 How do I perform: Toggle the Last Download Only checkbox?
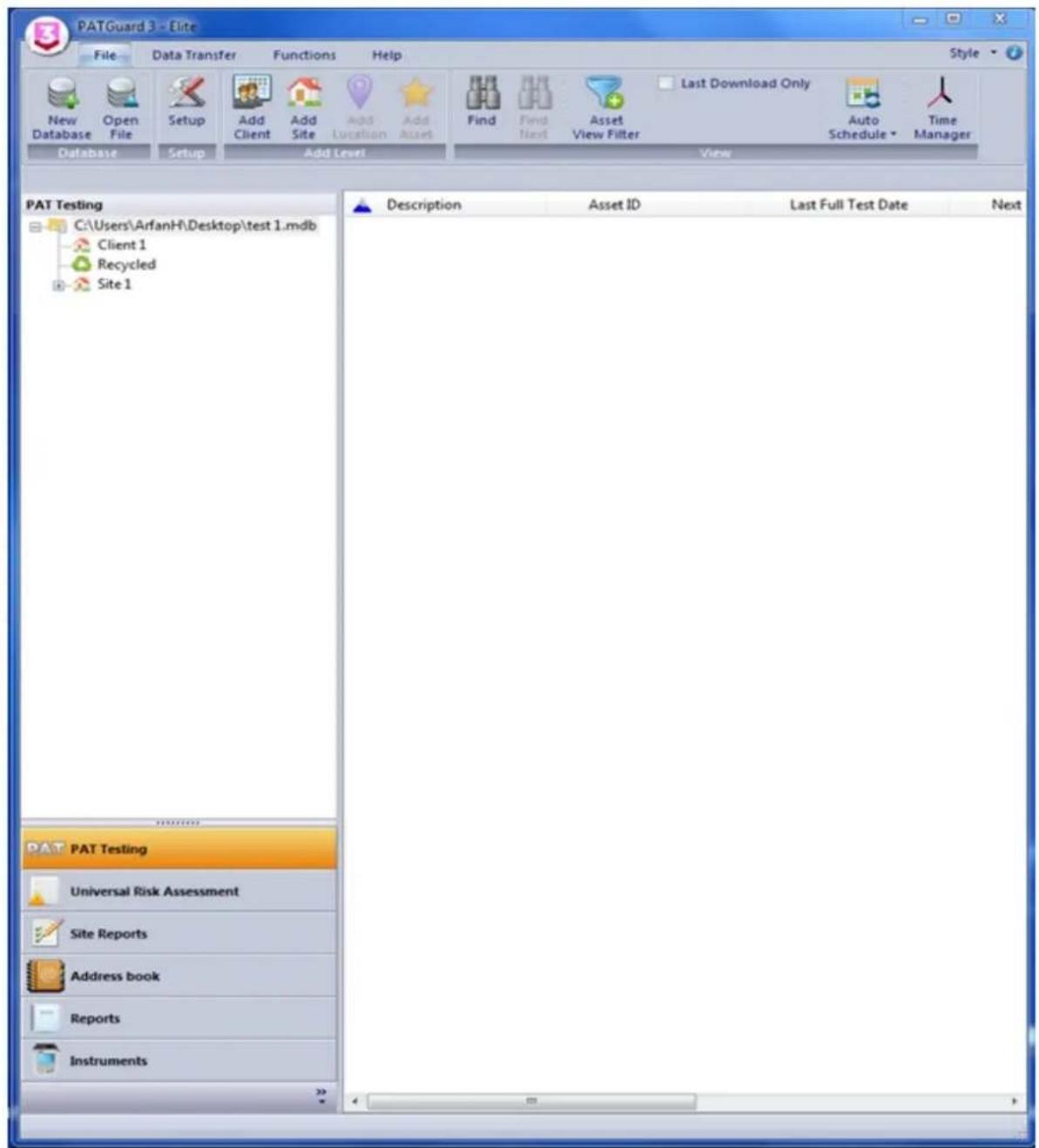666,83
